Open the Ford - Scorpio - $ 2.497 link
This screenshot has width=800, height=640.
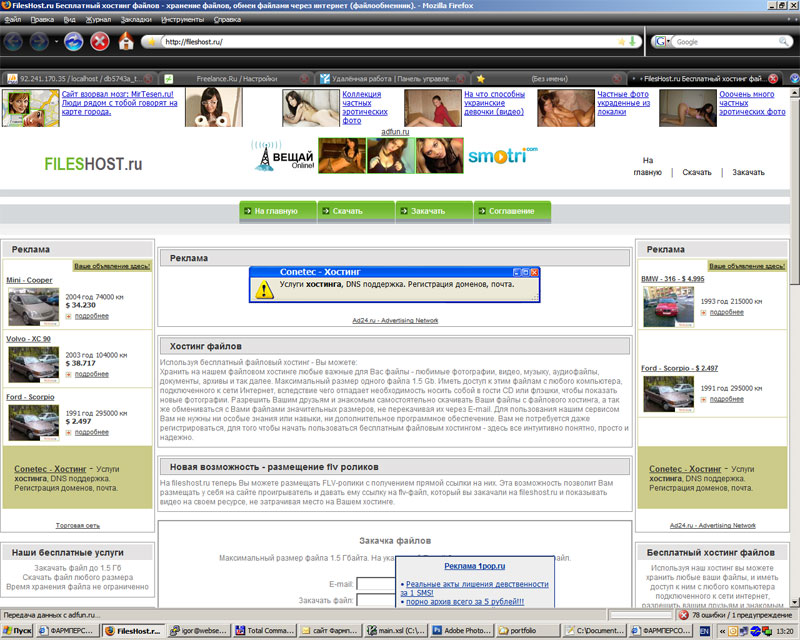click(x=679, y=368)
